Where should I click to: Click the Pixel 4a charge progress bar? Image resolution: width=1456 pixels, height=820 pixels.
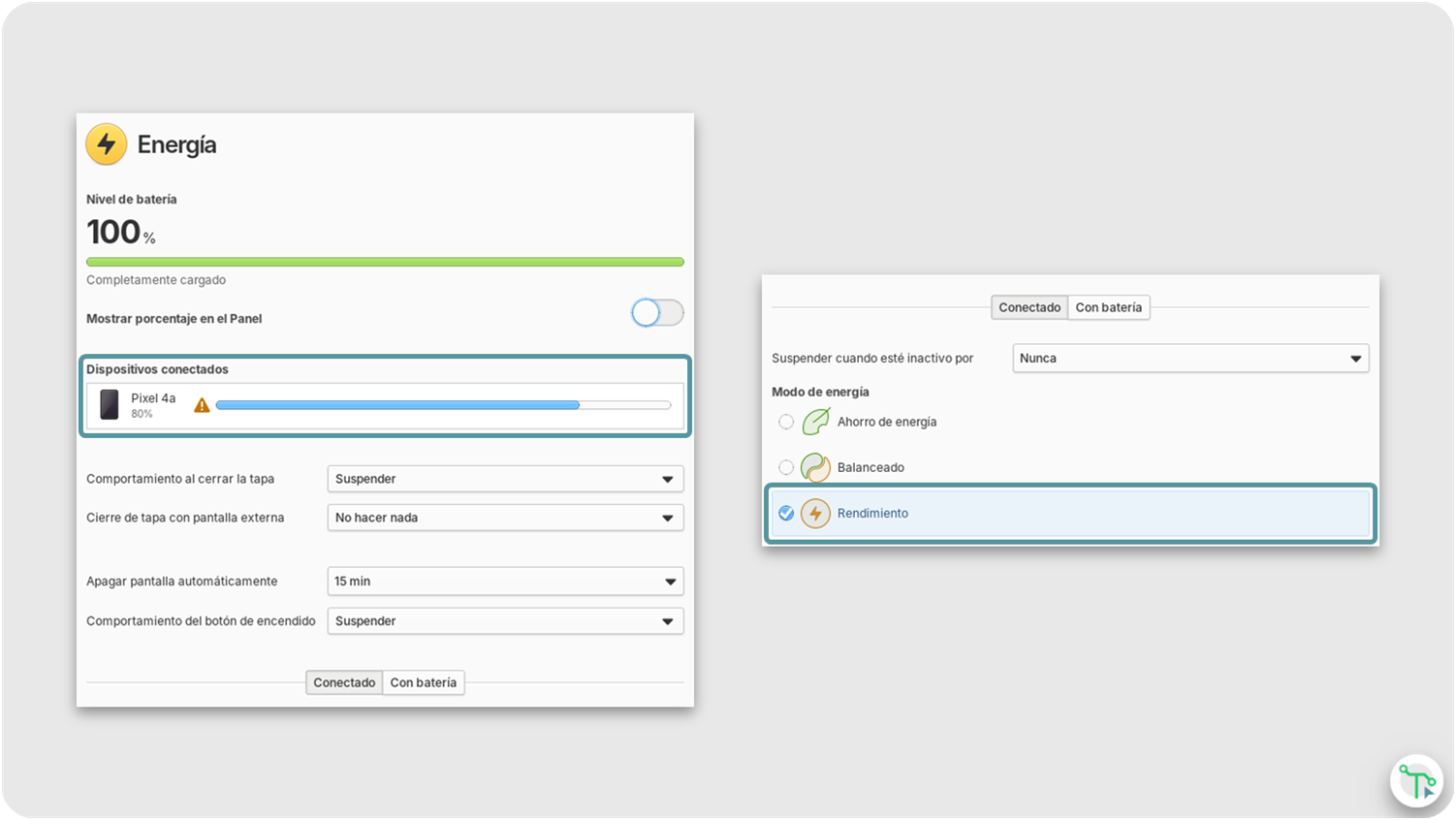pos(444,404)
